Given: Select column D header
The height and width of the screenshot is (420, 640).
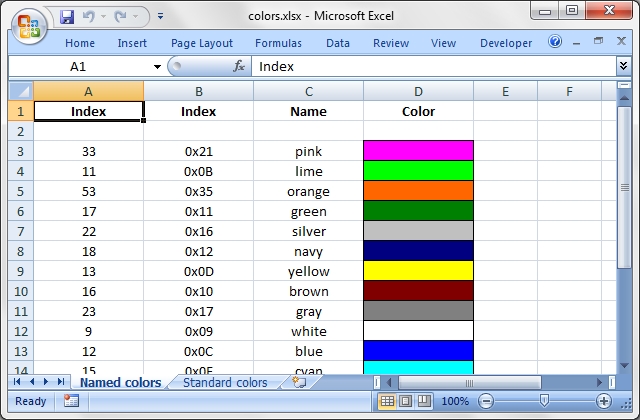Looking at the screenshot, I should pyautogui.click(x=418, y=91).
